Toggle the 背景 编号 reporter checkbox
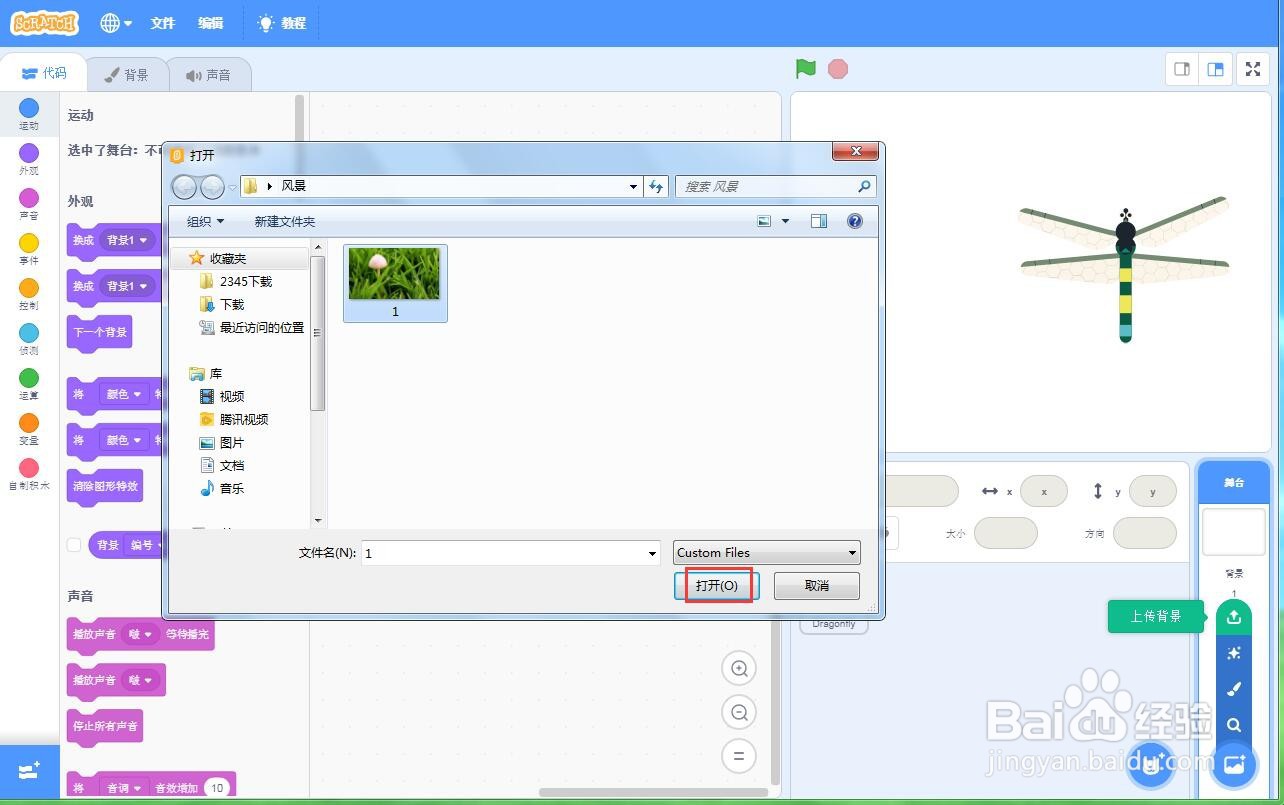Screen dimensions: 1284x805 (74, 545)
